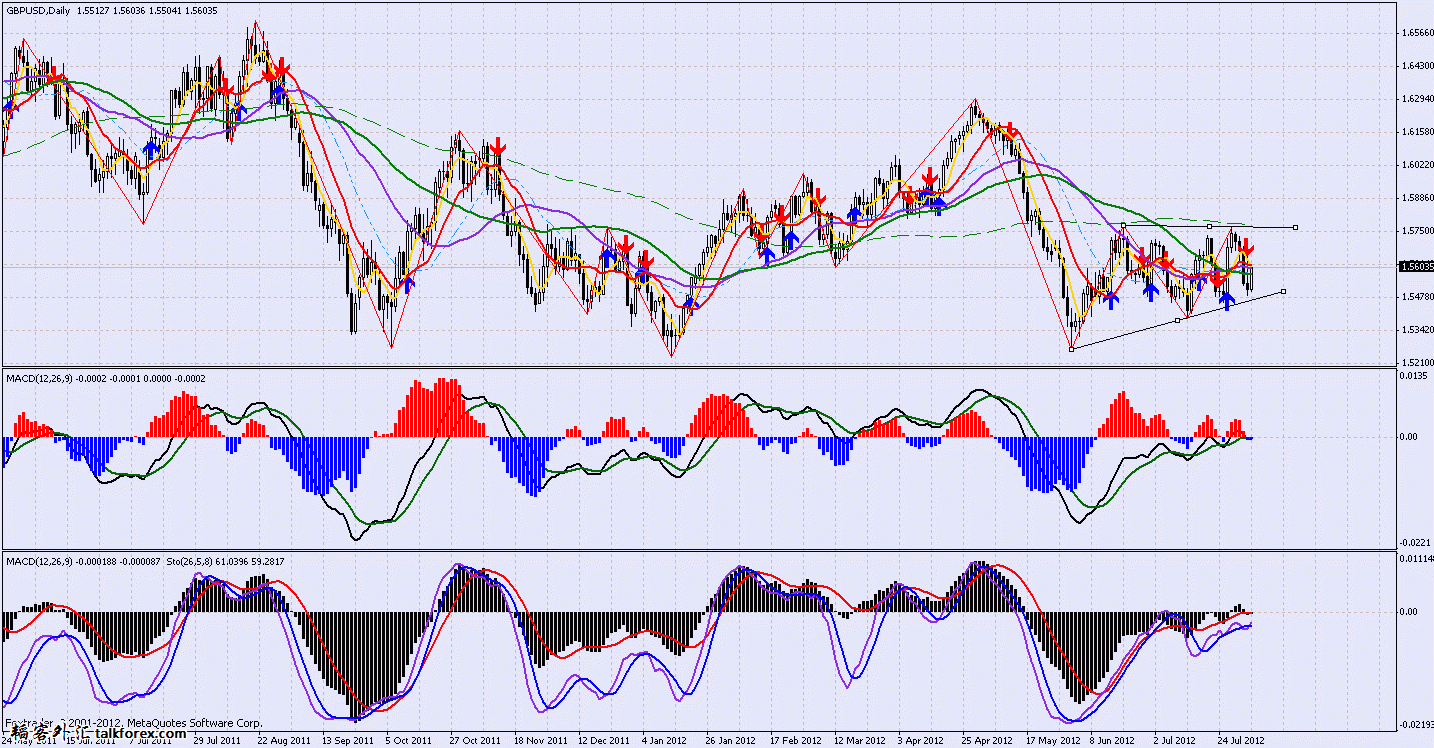Viewport: 1434px width, 748px height.
Task: Click the 26 Jan 2012 date label
Action: (x=730, y=741)
